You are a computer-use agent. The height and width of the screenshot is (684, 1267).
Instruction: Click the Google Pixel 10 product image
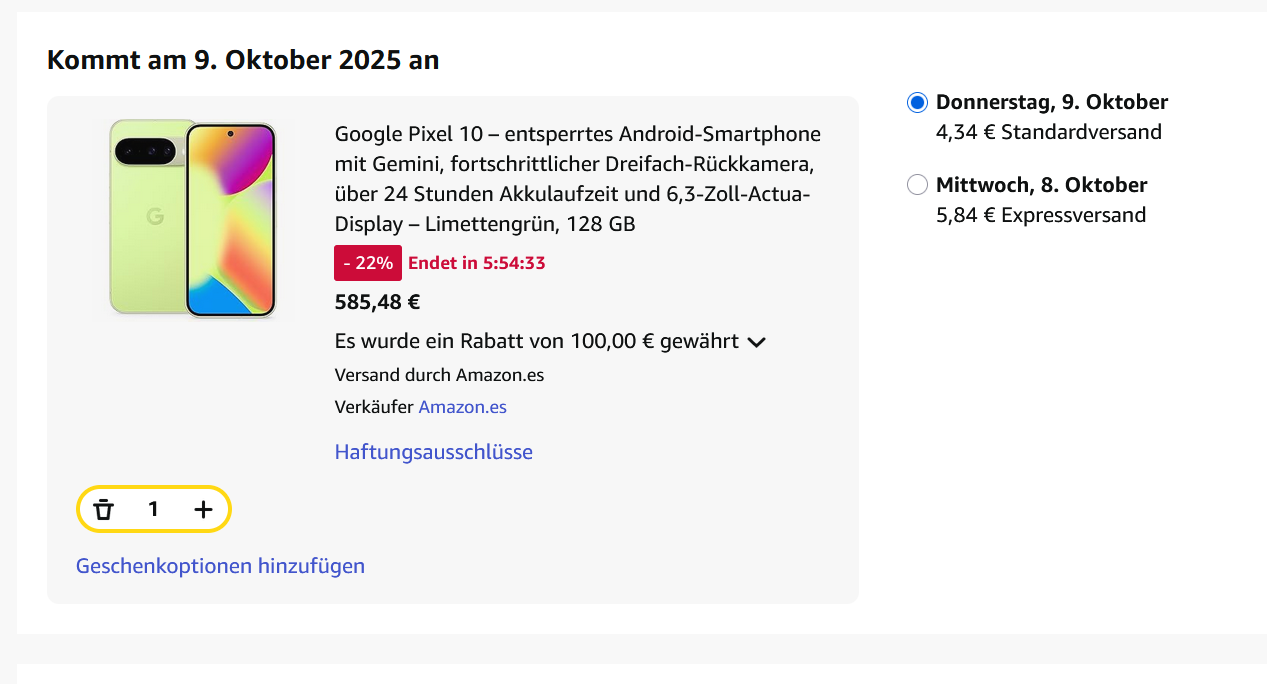click(x=193, y=217)
